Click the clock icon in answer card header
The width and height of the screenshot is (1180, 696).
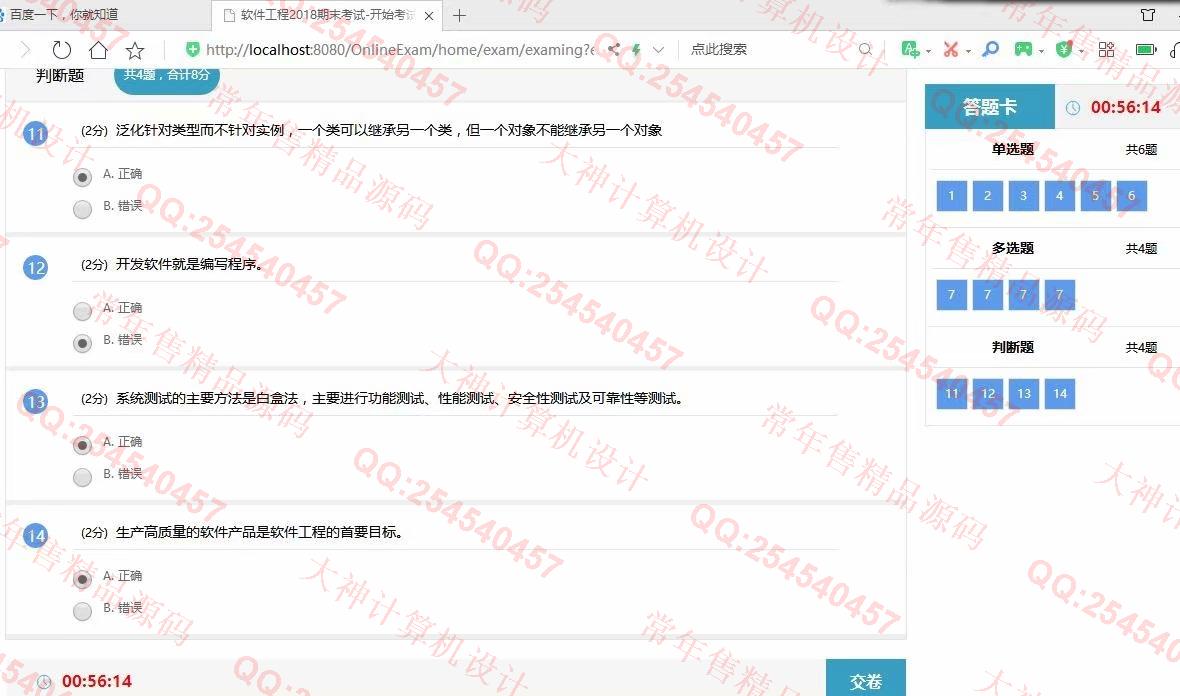pyautogui.click(x=1073, y=108)
